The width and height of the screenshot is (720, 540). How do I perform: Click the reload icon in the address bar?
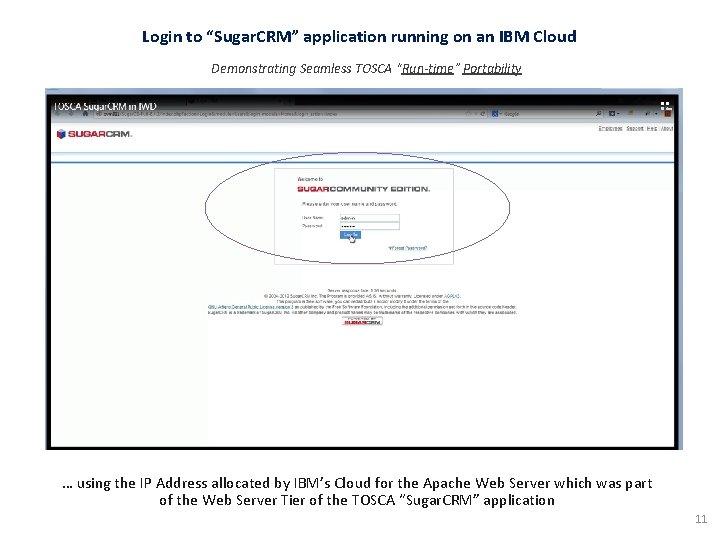(483, 113)
